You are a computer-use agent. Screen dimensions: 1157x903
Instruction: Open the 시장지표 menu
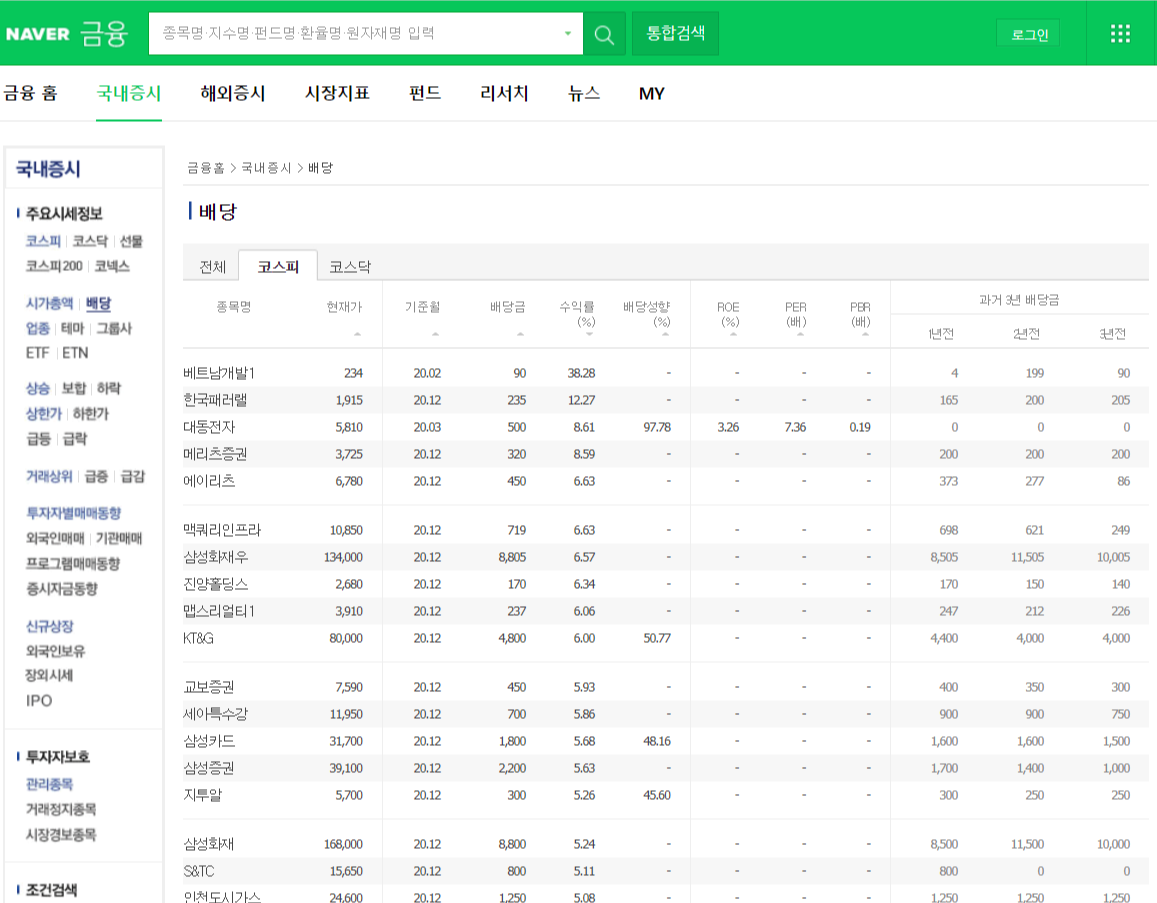coord(337,93)
